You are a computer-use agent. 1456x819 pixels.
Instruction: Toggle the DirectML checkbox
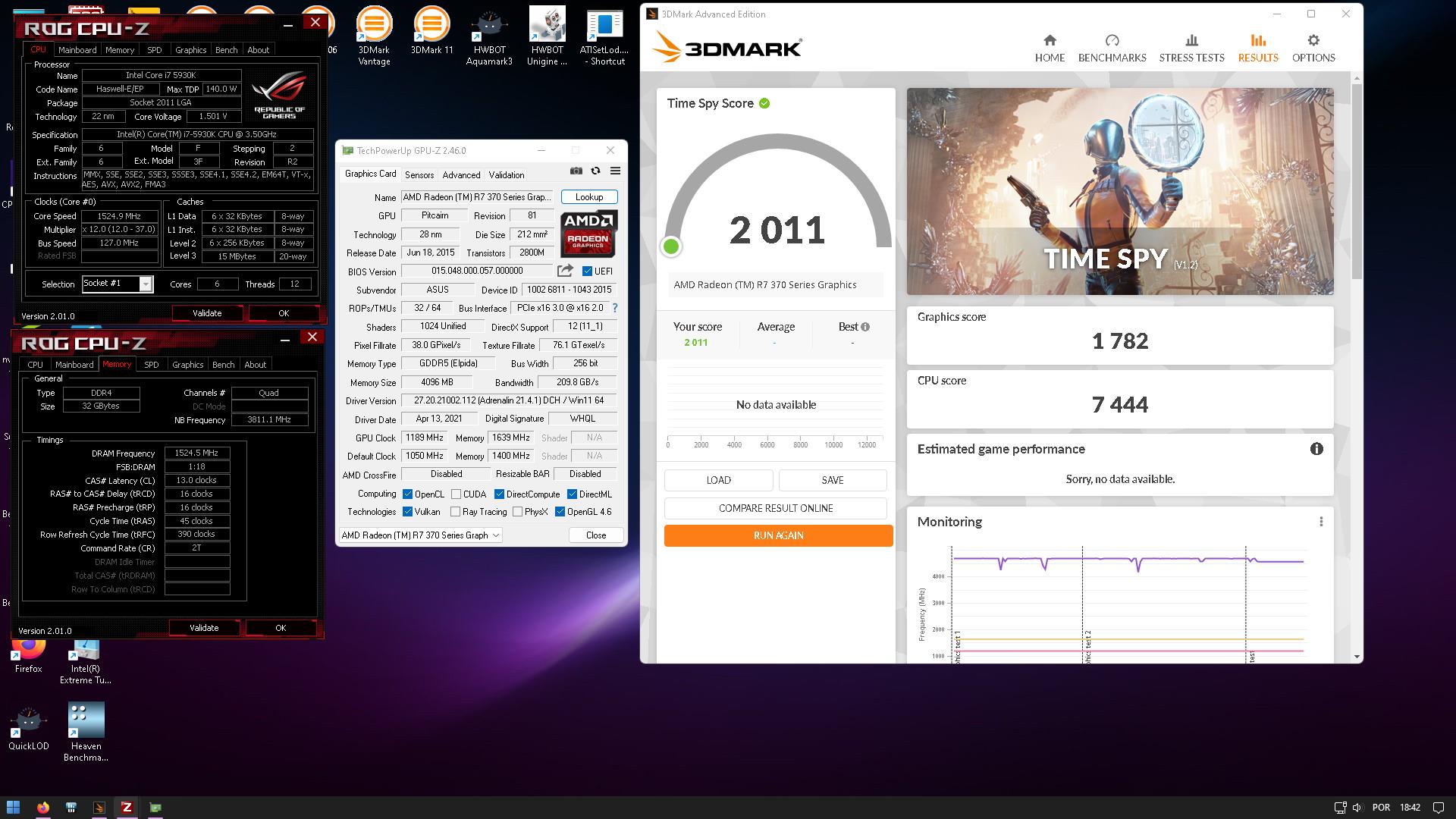click(572, 494)
